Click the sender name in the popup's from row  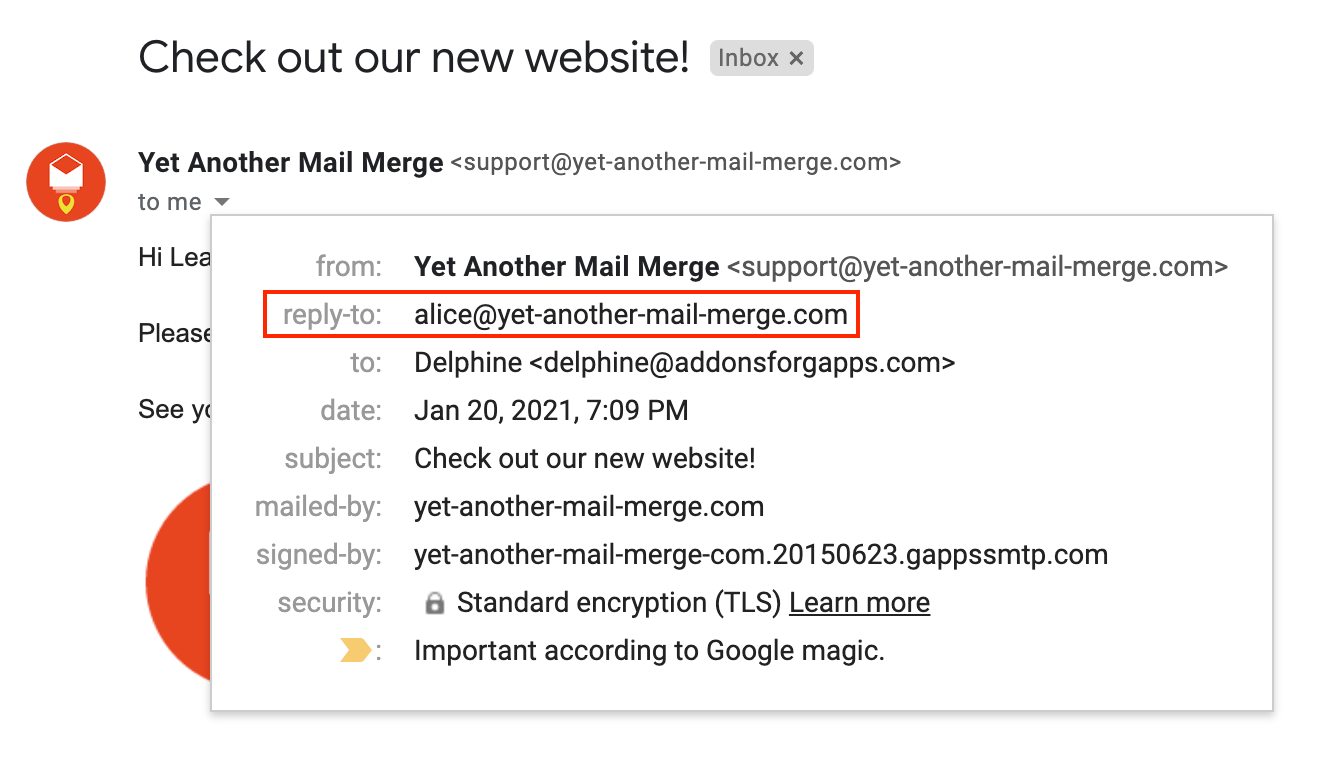click(x=566, y=267)
